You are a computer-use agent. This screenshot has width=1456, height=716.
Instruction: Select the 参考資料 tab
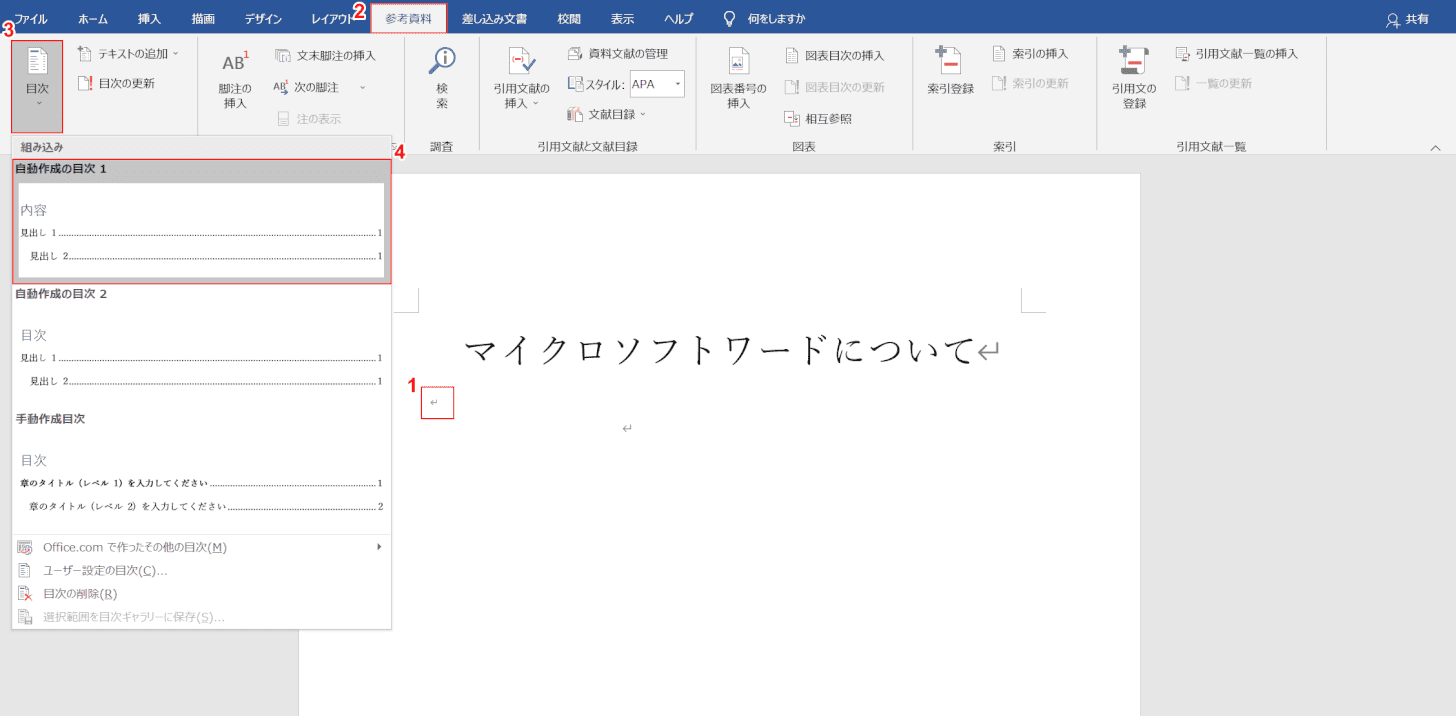[x=409, y=19]
